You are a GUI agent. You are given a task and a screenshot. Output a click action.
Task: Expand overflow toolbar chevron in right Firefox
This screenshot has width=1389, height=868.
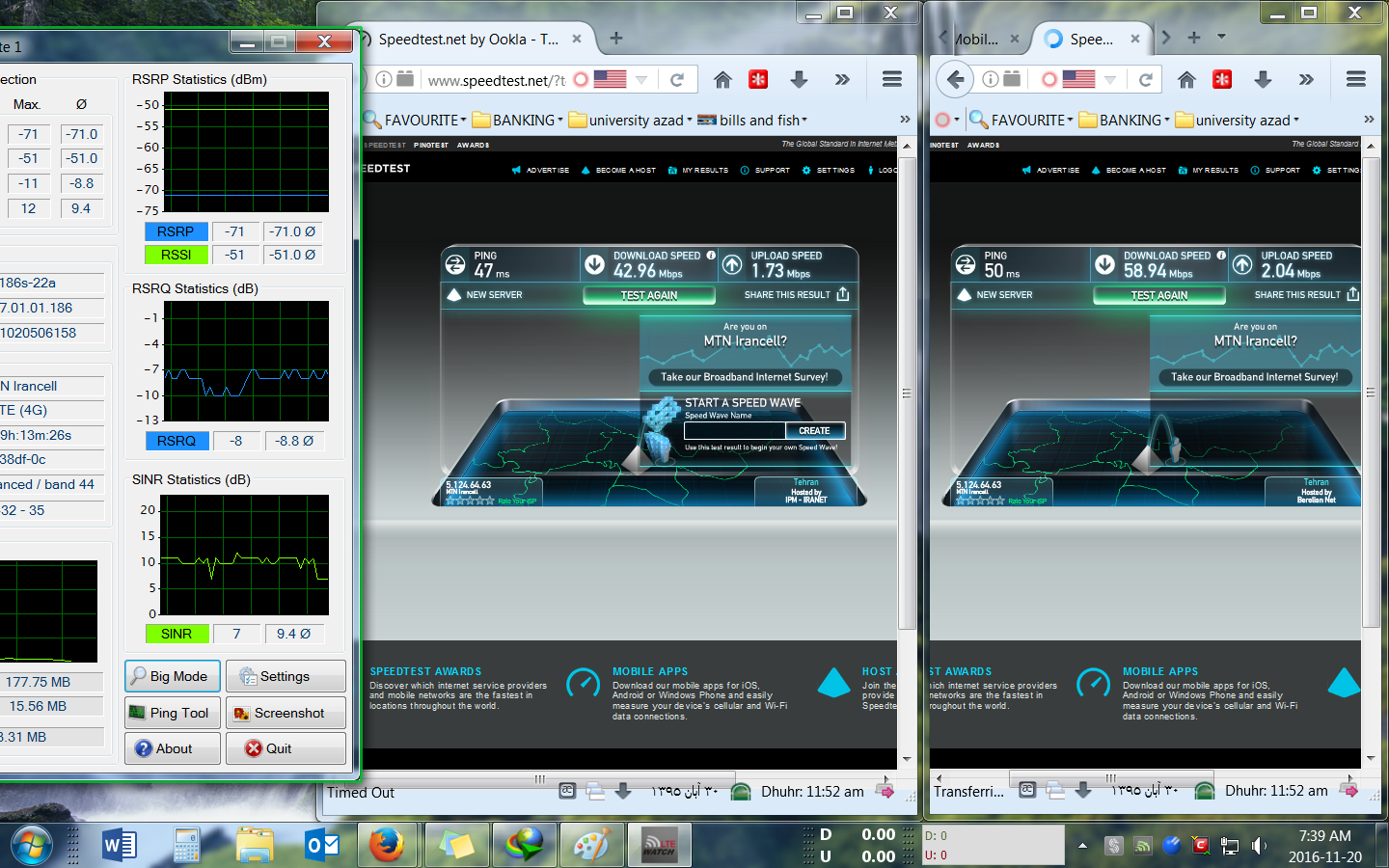click(1306, 80)
